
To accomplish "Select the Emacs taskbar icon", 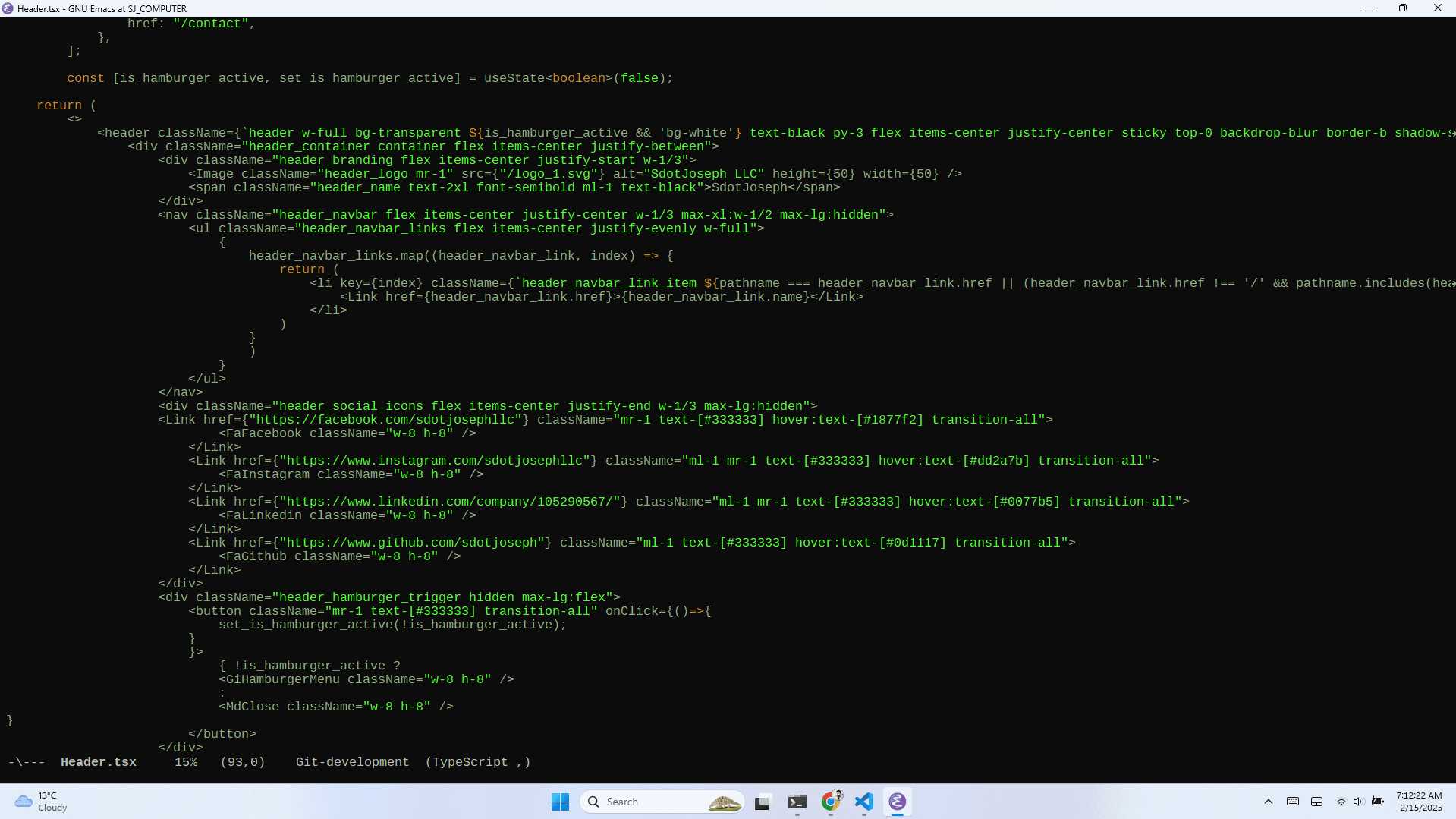I will tap(898, 802).
